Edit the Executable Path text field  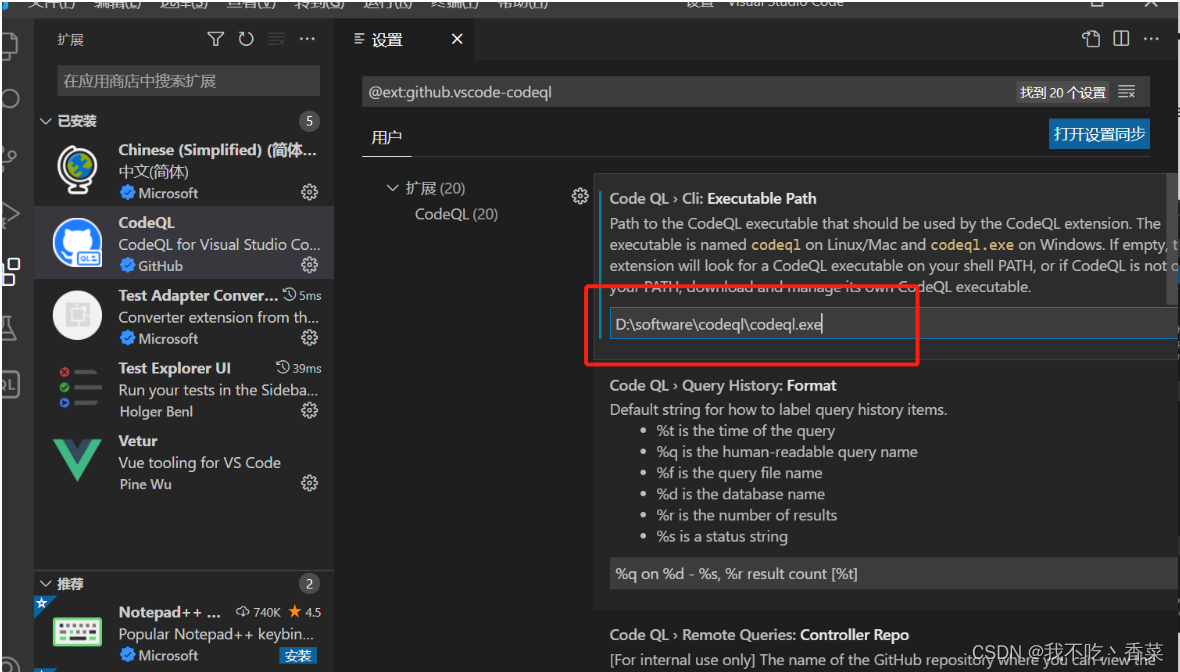[894, 324]
